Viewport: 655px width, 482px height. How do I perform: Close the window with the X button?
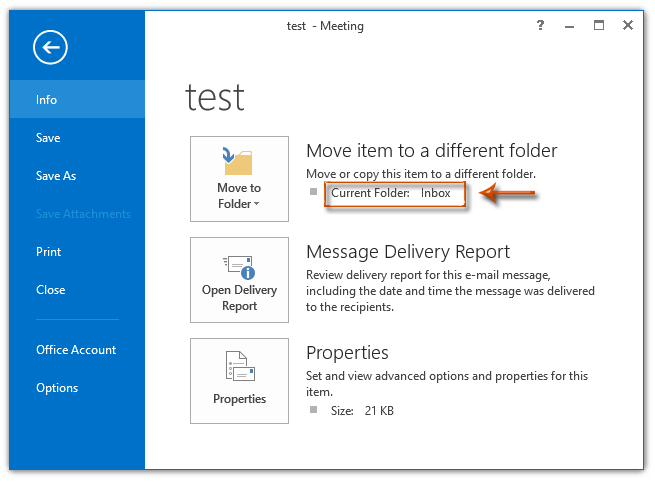point(627,26)
